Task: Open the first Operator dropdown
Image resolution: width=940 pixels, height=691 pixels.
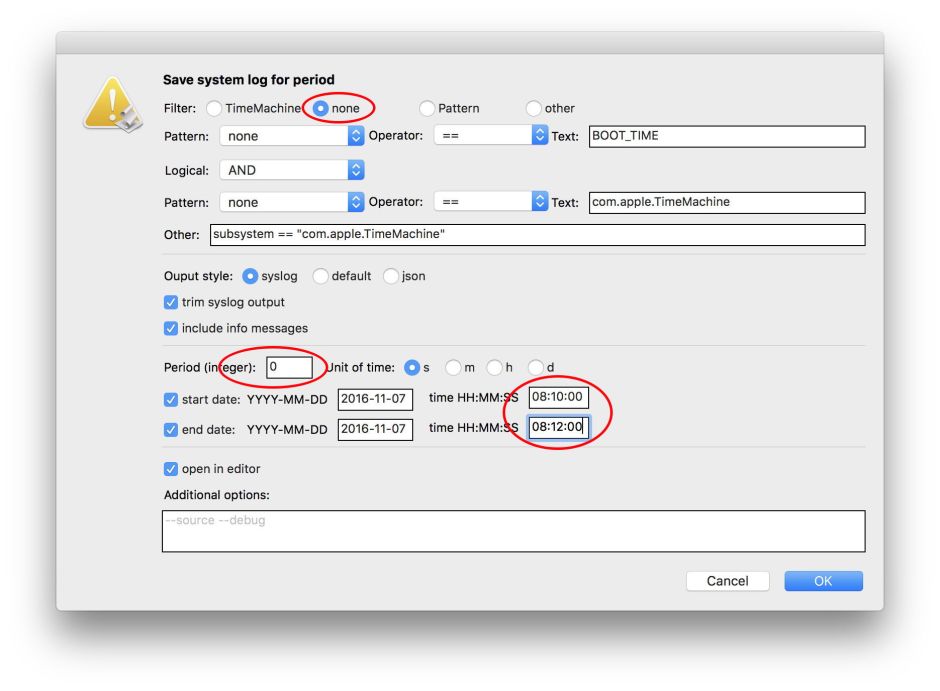Action: click(x=491, y=136)
